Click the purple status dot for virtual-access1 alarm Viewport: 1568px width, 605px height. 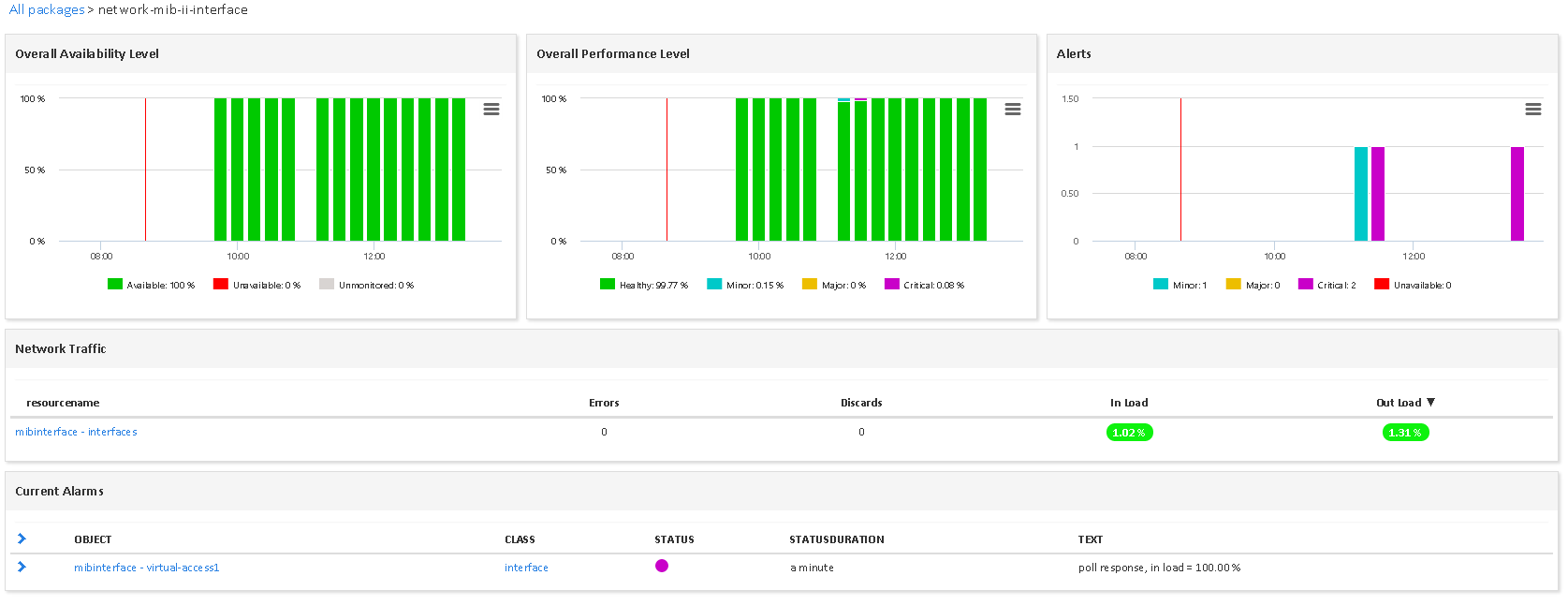[x=662, y=566]
